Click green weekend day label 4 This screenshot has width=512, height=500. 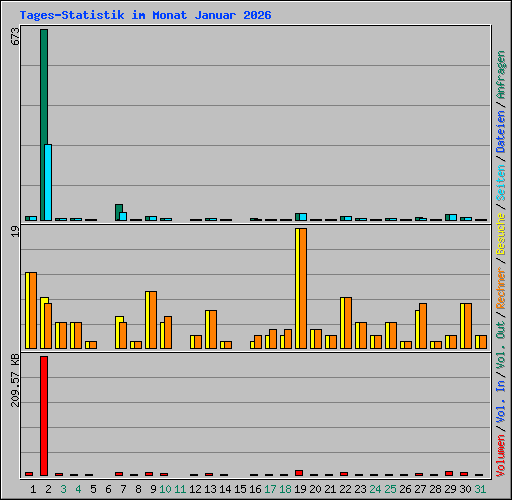click(x=78, y=489)
